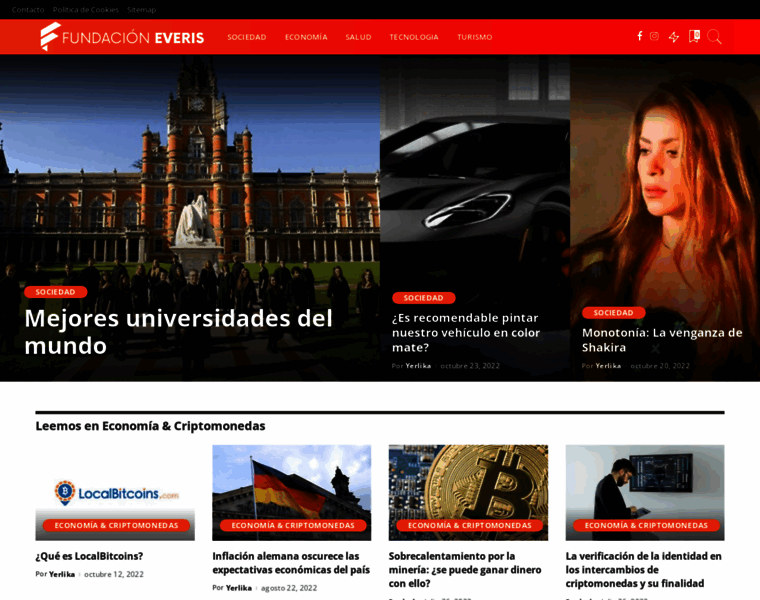This screenshot has height=600, width=760.
Task: Click category tag on LocalBitcoins thumbnail
Action: 116,525
